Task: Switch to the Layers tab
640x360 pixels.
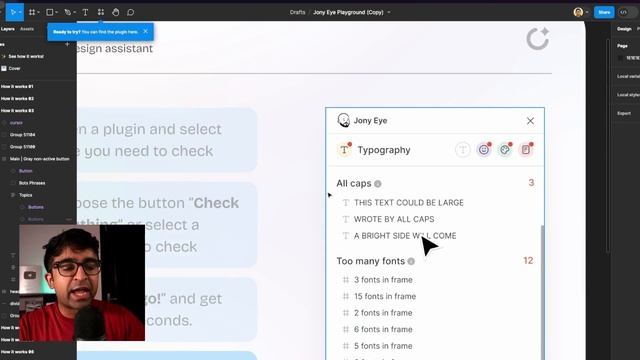Action: pos(7,29)
